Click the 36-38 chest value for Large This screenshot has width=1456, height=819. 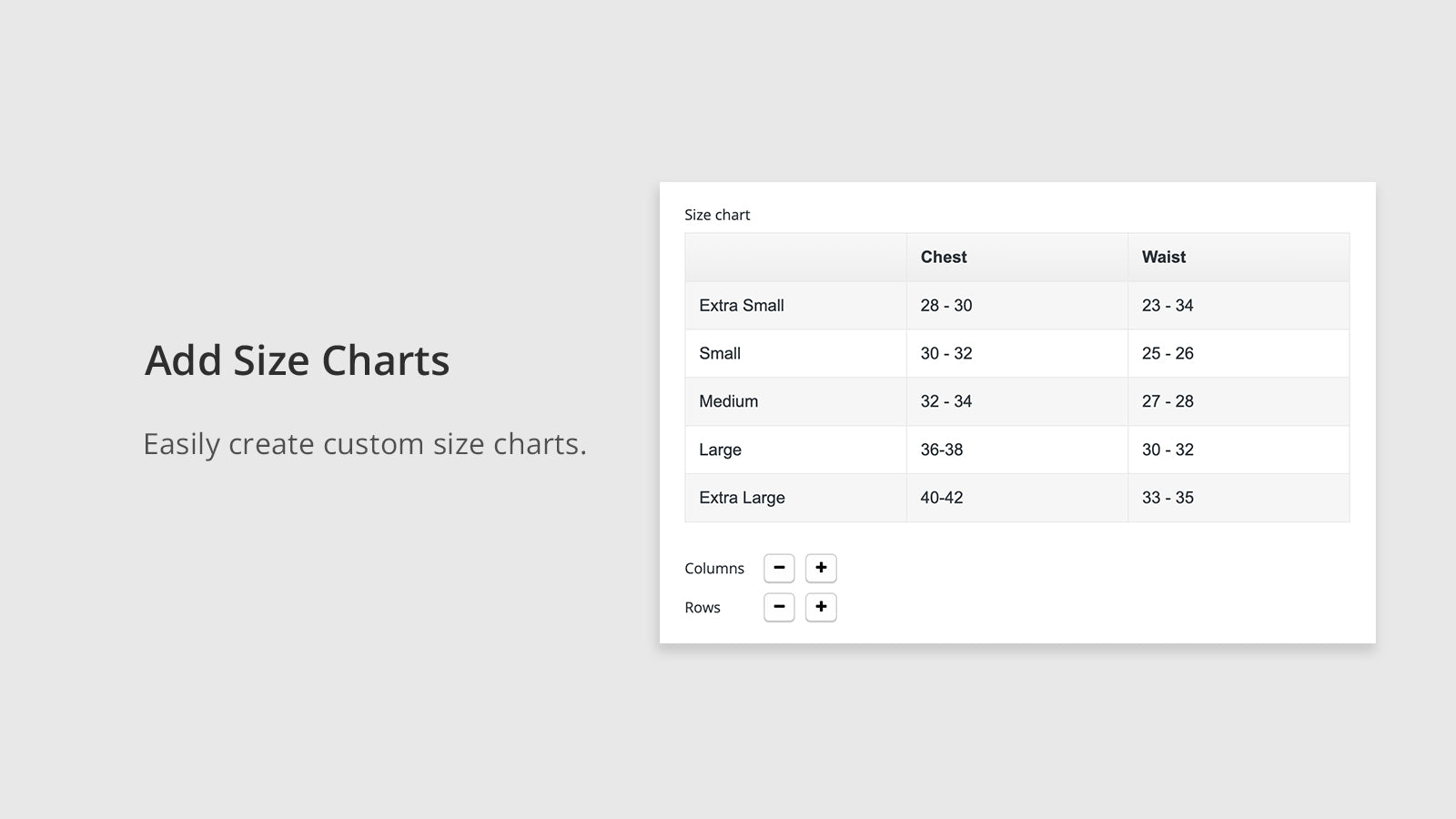coord(942,450)
